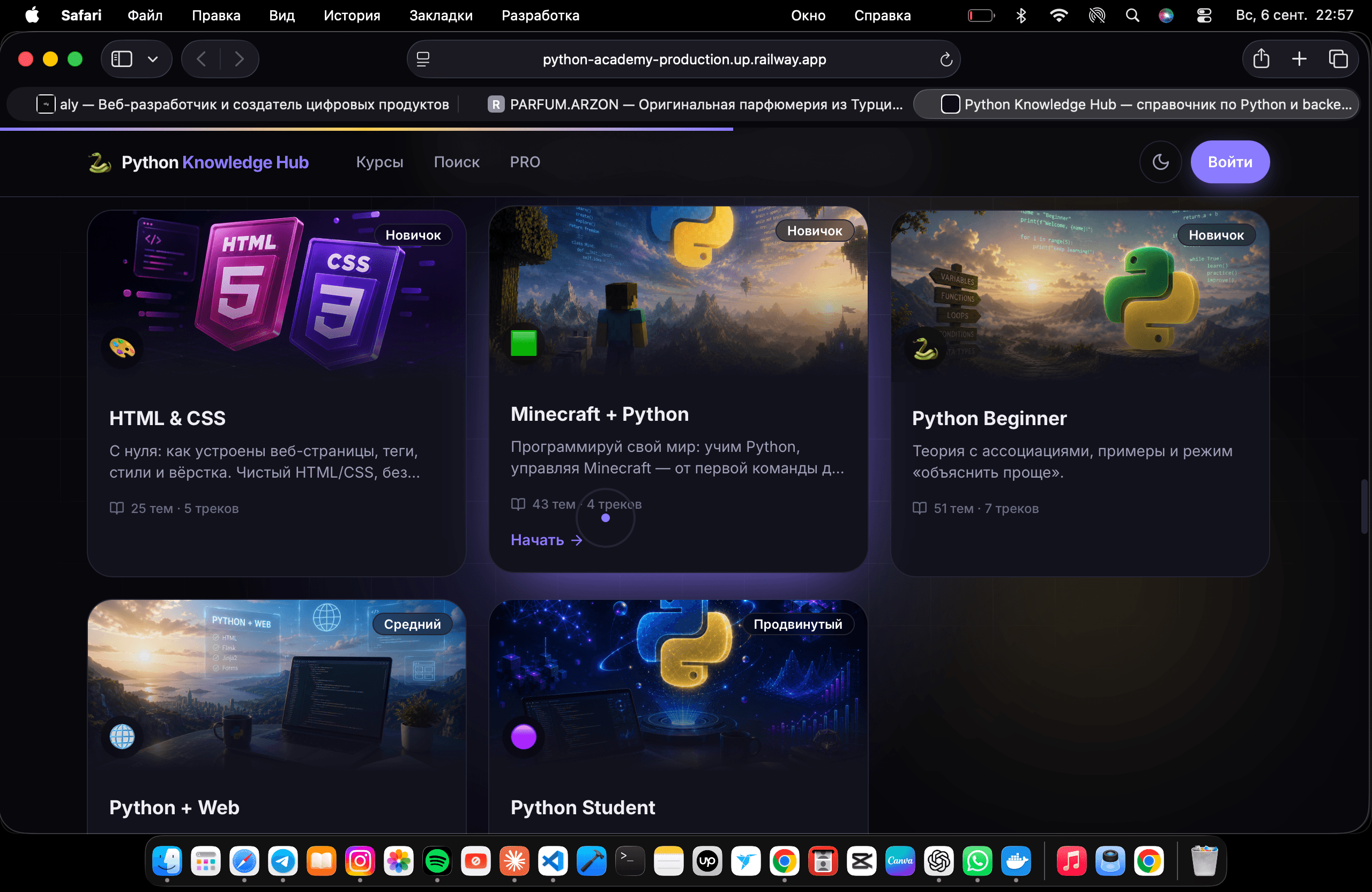Image resolution: width=1372 pixels, height=892 pixels.
Task: Go forward using the Safari forward arrow
Action: click(239, 59)
